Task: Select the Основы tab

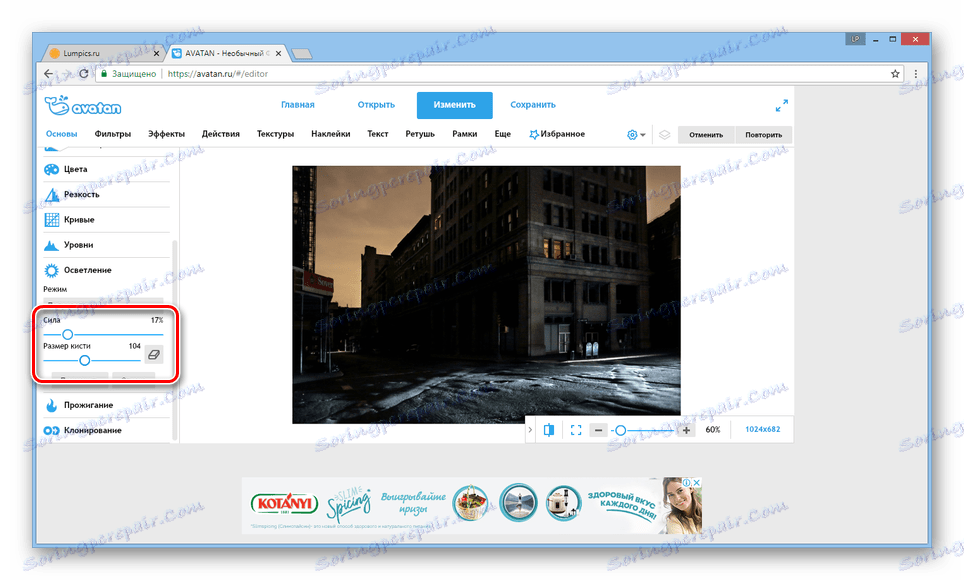Action: (x=61, y=134)
